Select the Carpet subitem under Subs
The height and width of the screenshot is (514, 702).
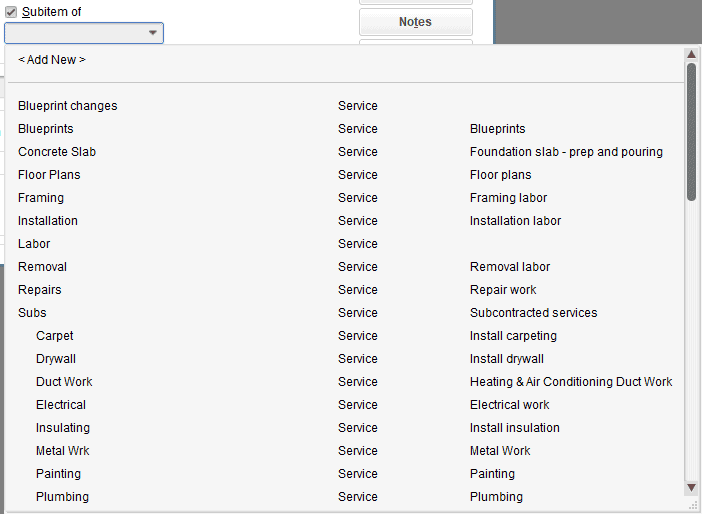coord(55,336)
